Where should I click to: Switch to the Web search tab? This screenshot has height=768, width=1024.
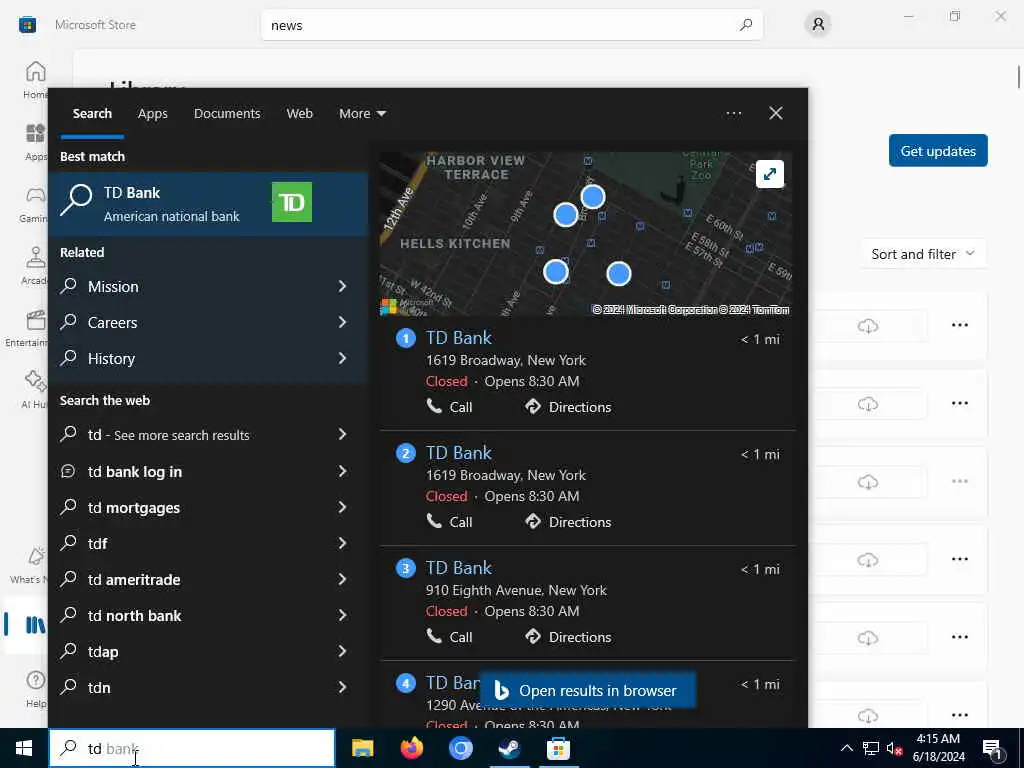(300, 114)
